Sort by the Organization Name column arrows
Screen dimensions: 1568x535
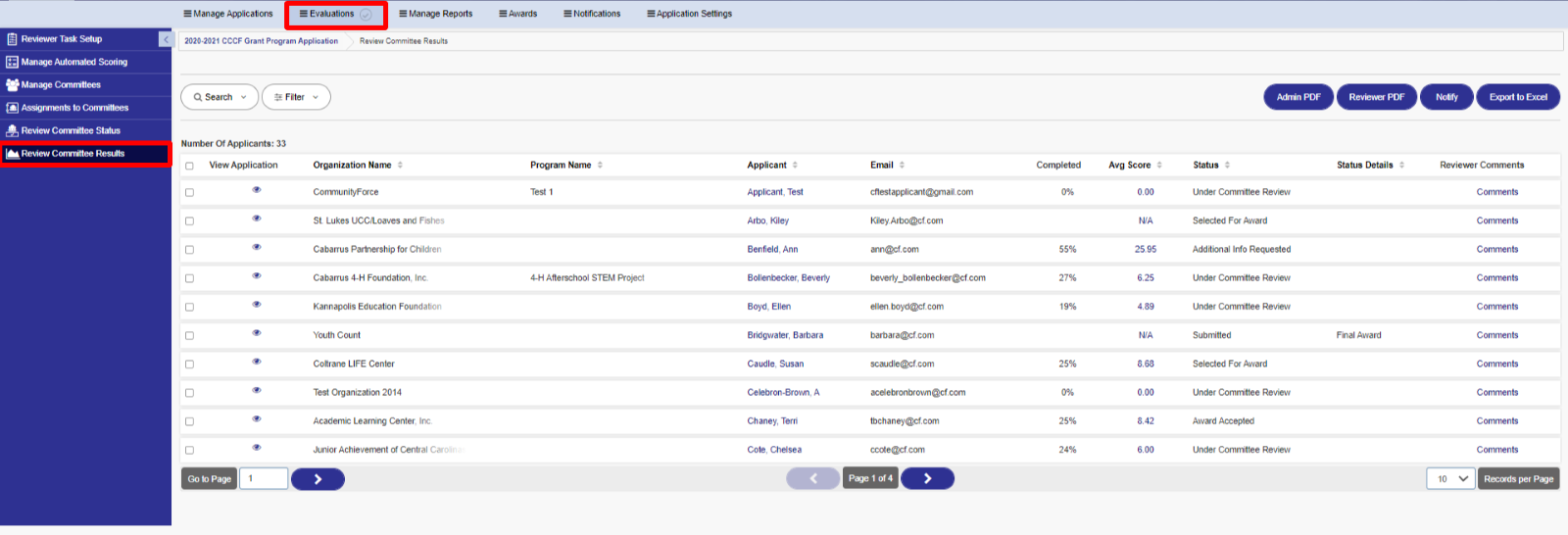tap(400, 165)
